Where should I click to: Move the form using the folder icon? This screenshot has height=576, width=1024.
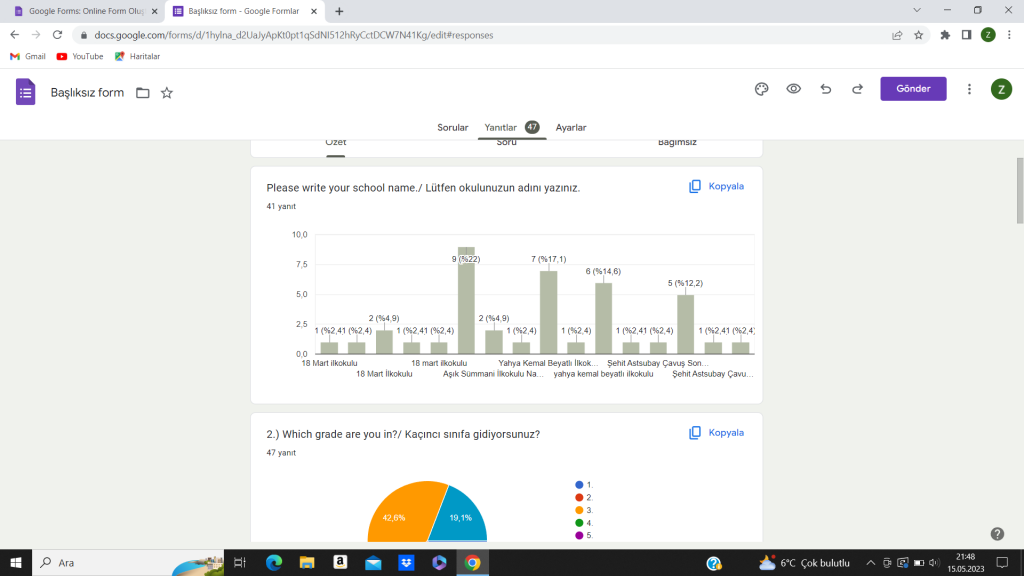[x=142, y=91]
